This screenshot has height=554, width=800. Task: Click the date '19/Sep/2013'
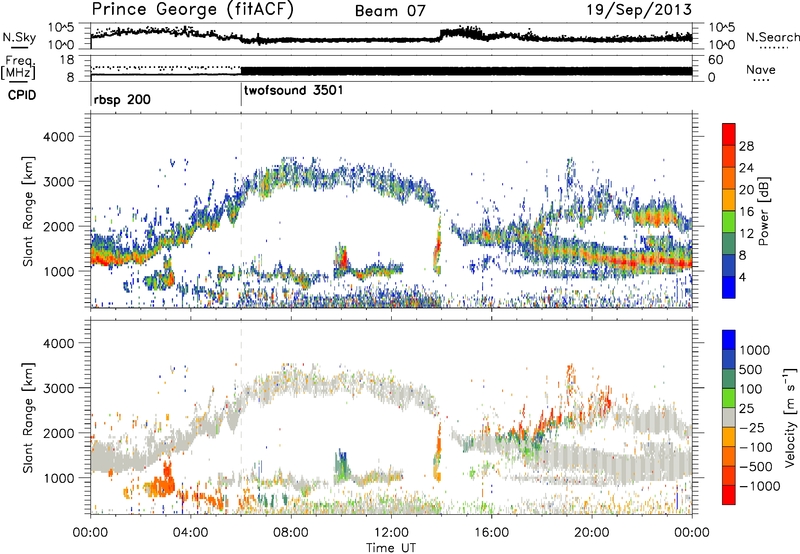639,10
